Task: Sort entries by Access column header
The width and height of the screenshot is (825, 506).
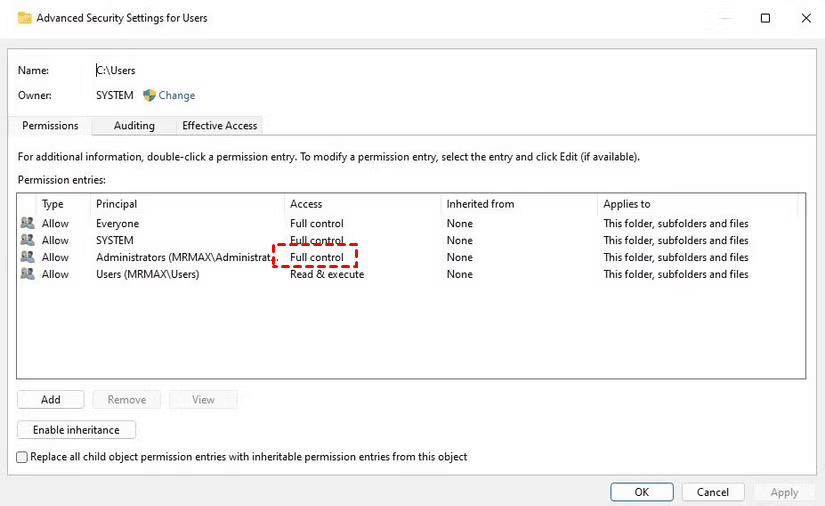Action: tap(306, 204)
